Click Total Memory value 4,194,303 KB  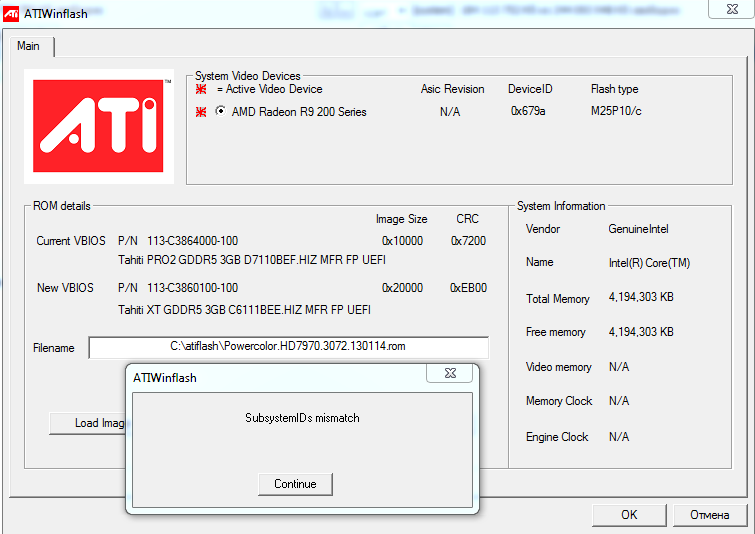(641, 297)
